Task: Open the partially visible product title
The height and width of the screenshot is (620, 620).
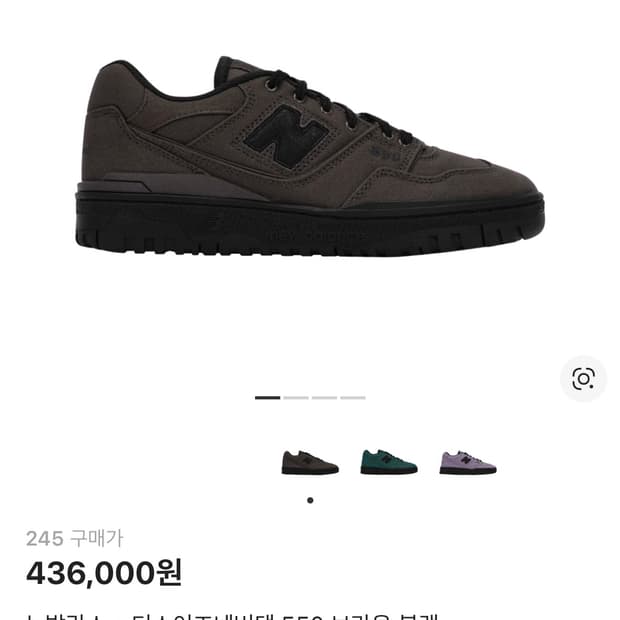Action: point(233,616)
